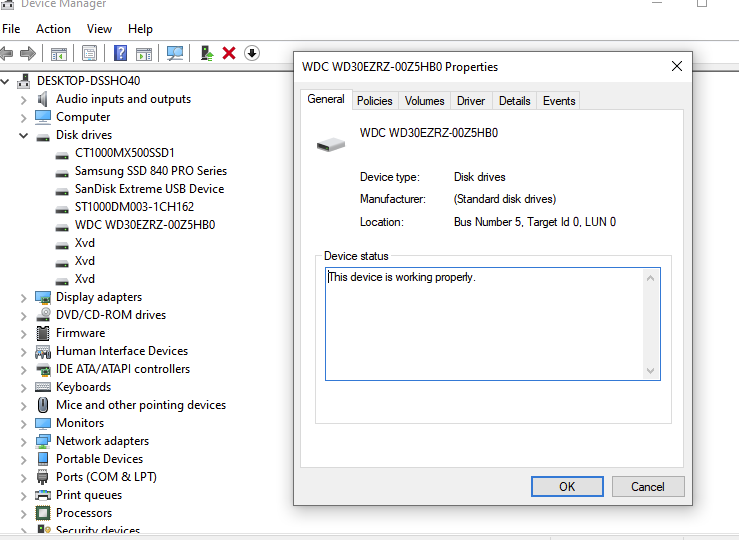Viewport: 739px width, 540px height.
Task: Click Device status scrollbar up arrow
Action: pyautogui.click(x=650, y=278)
